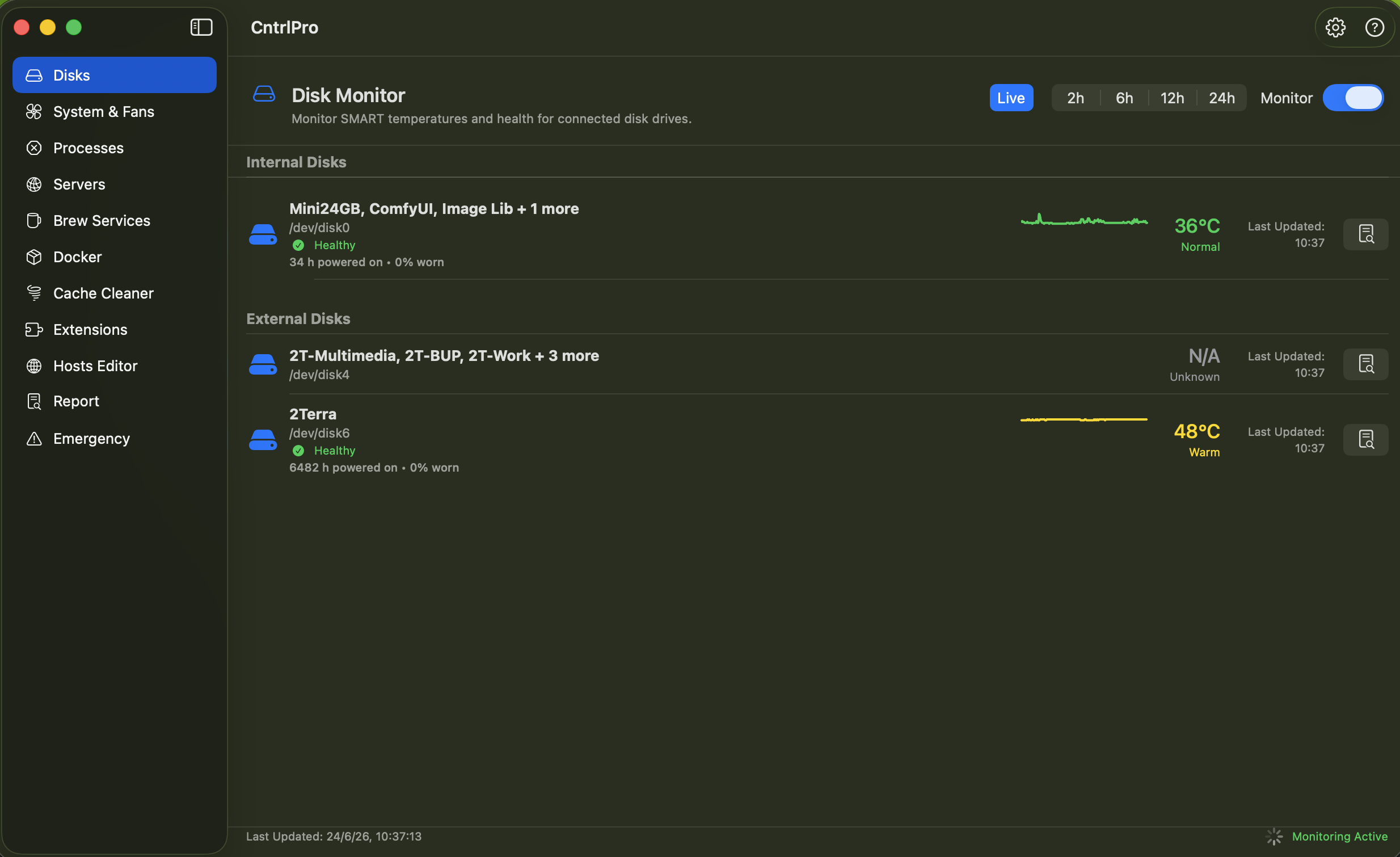Click the 2T-Multimedia external drive icon
Viewport: 1400px width, 857px height.
263,364
